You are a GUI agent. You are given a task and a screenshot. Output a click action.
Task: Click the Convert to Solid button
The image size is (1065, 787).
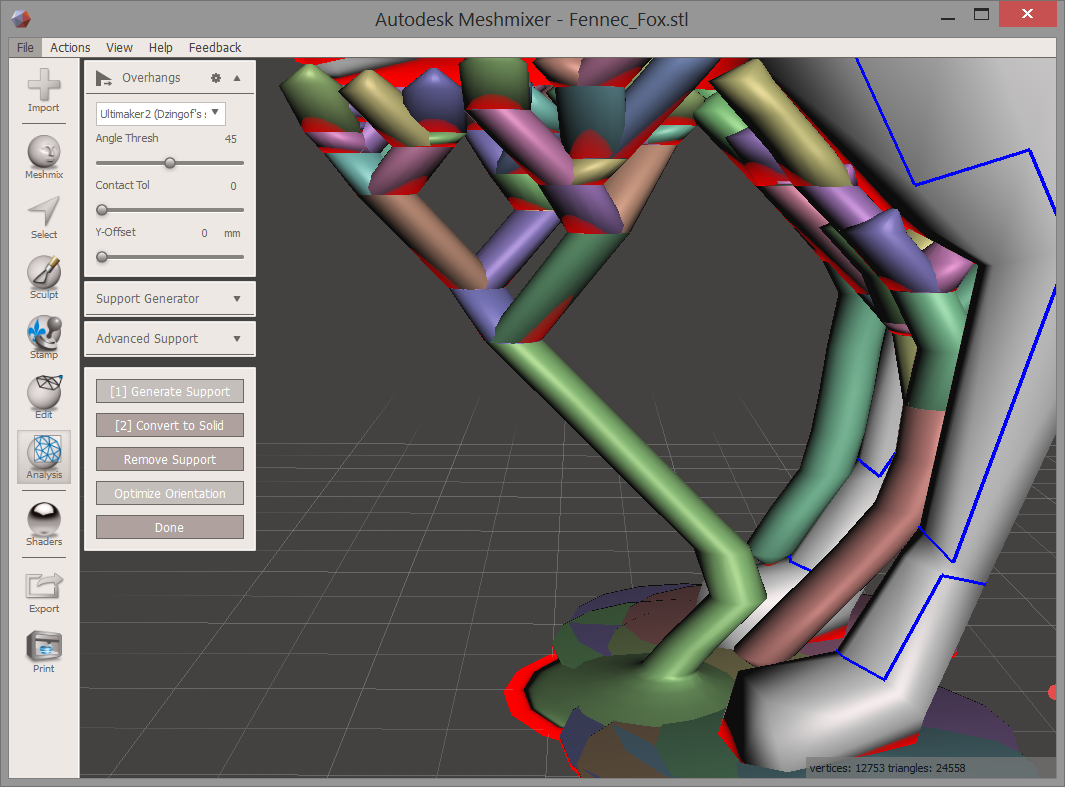pos(170,425)
